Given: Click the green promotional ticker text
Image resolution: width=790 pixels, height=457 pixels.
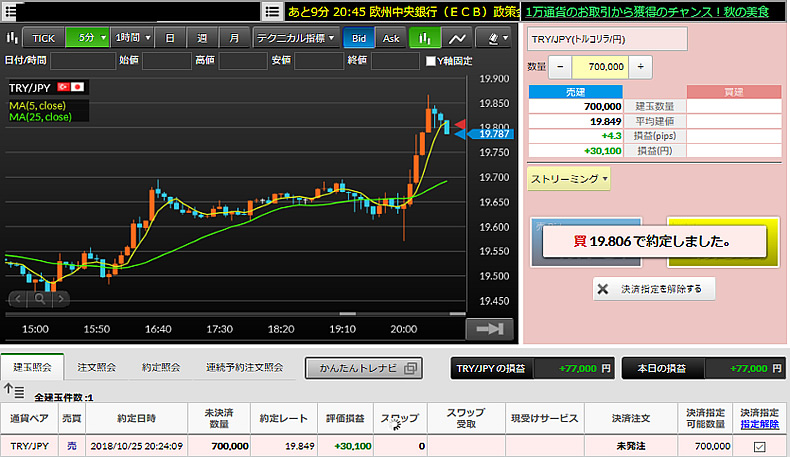Looking at the screenshot, I should pos(648,11).
